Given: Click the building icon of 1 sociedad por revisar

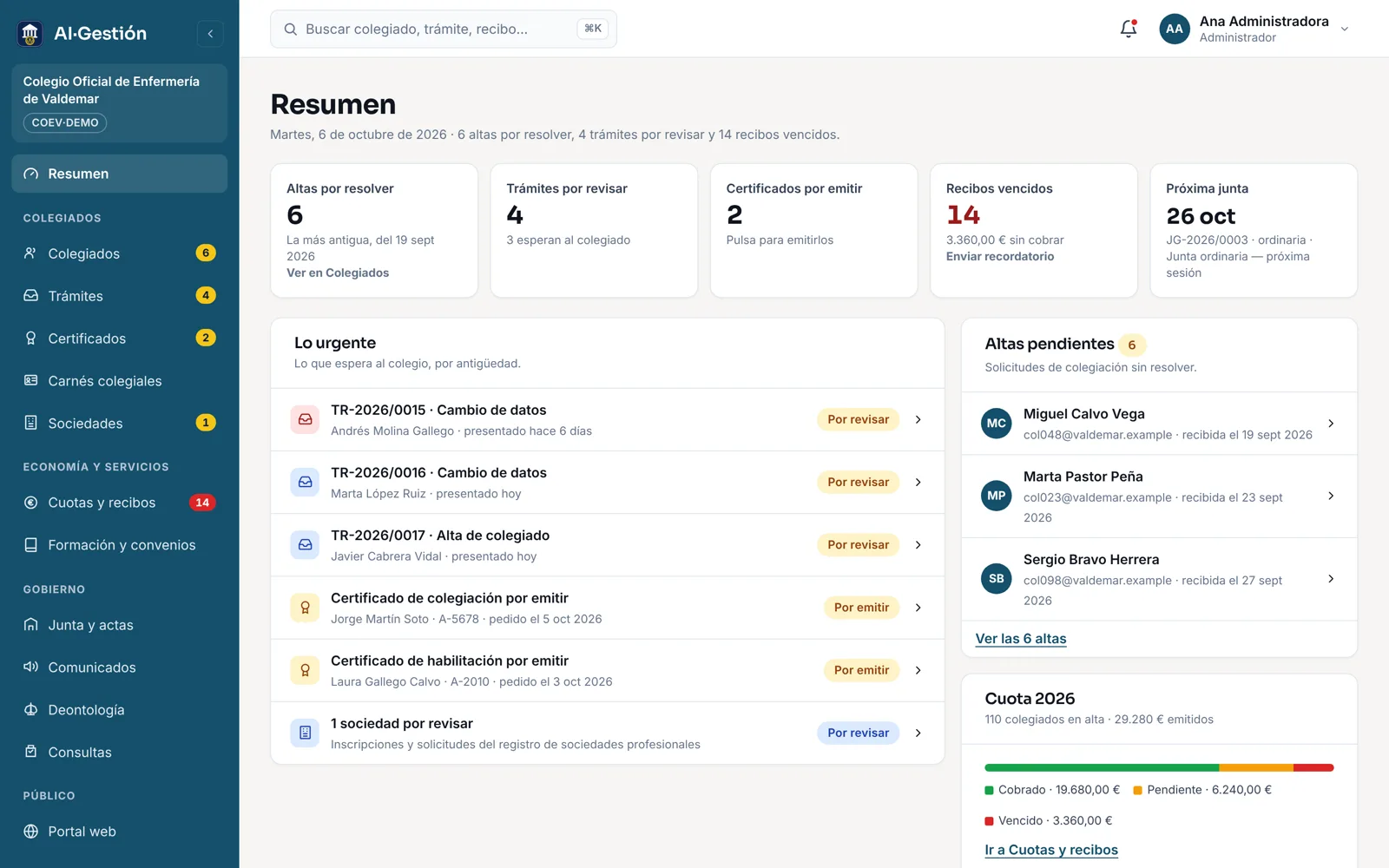Looking at the screenshot, I should (x=305, y=733).
